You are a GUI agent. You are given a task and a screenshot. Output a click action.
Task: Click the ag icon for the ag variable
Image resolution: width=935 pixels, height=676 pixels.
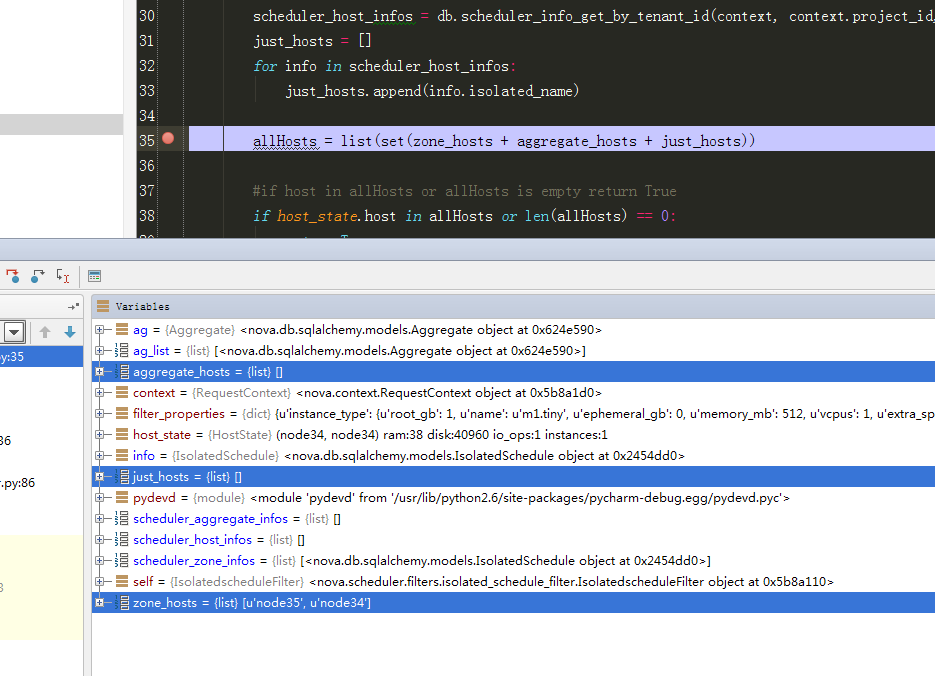pos(122,330)
